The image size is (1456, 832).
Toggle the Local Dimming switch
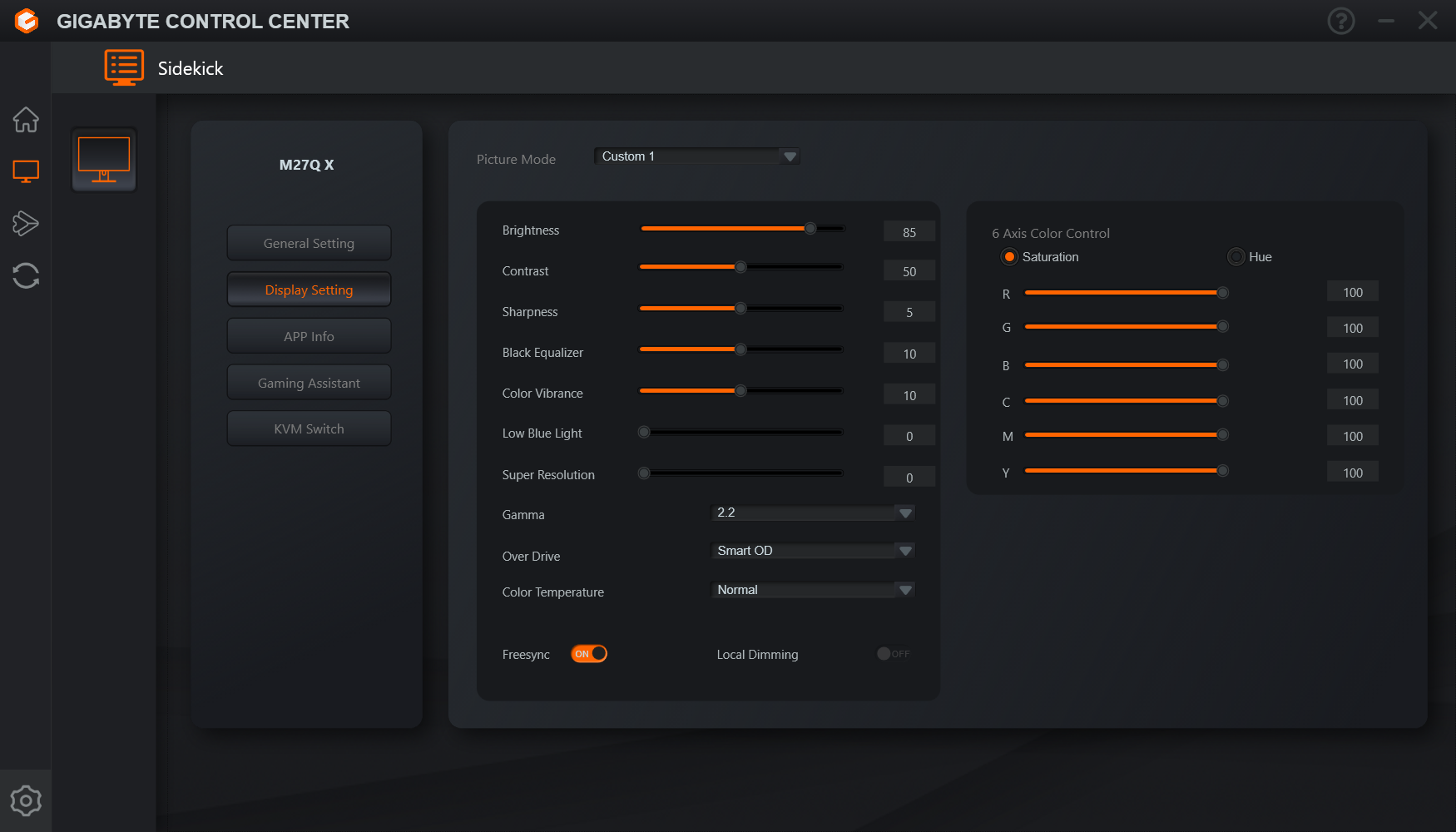894,654
